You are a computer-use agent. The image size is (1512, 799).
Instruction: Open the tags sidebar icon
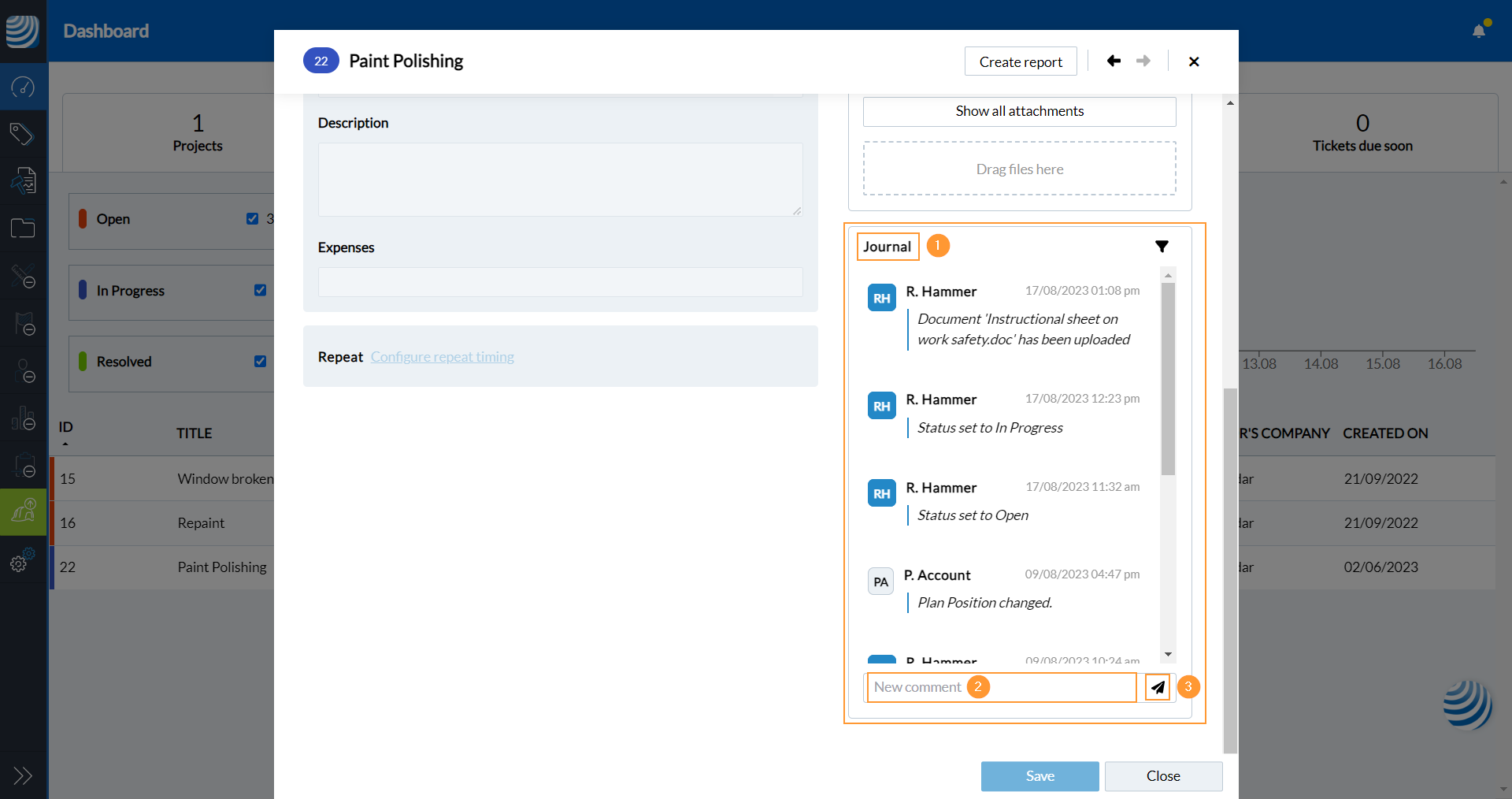pos(23,134)
